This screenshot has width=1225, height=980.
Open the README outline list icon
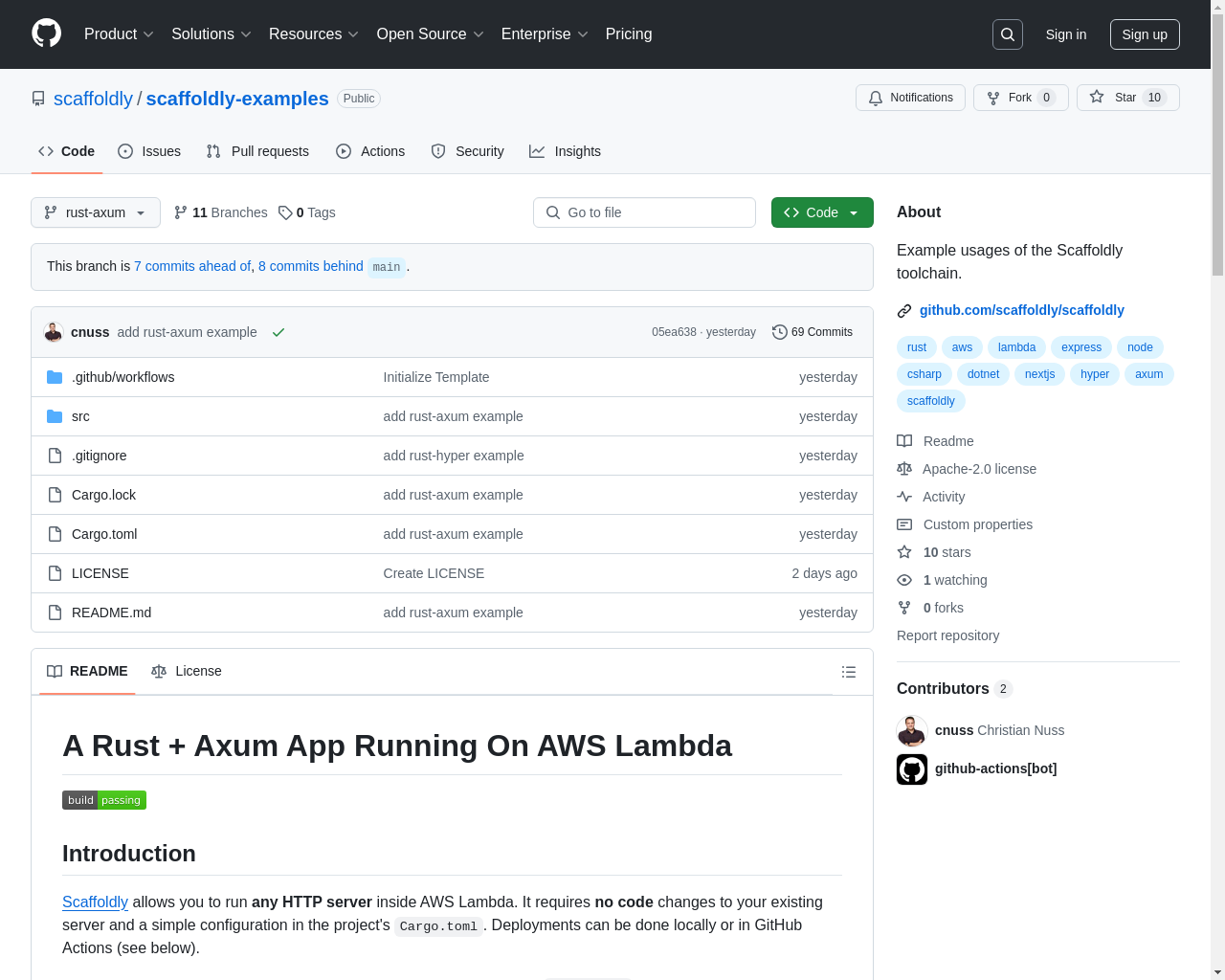pyautogui.click(x=849, y=672)
